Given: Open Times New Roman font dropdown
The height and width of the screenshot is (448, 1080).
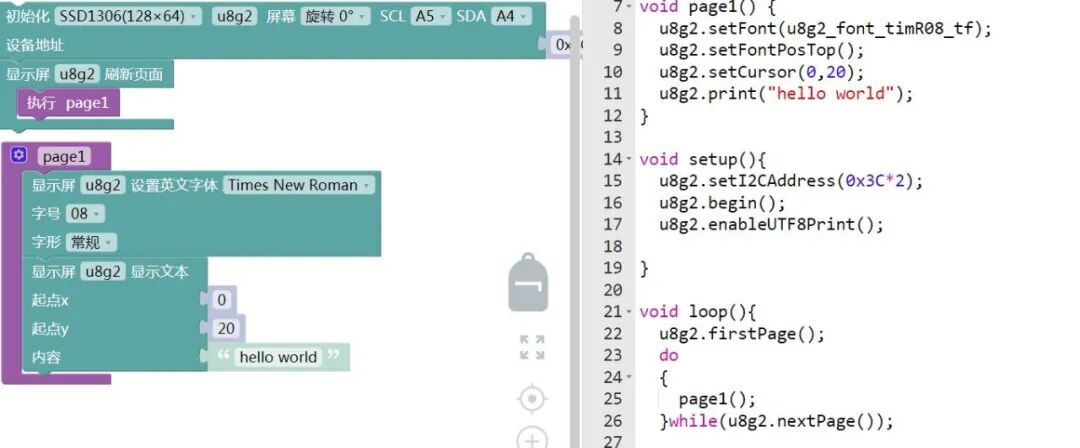Looking at the screenshot, I should (x=299, y=185).
